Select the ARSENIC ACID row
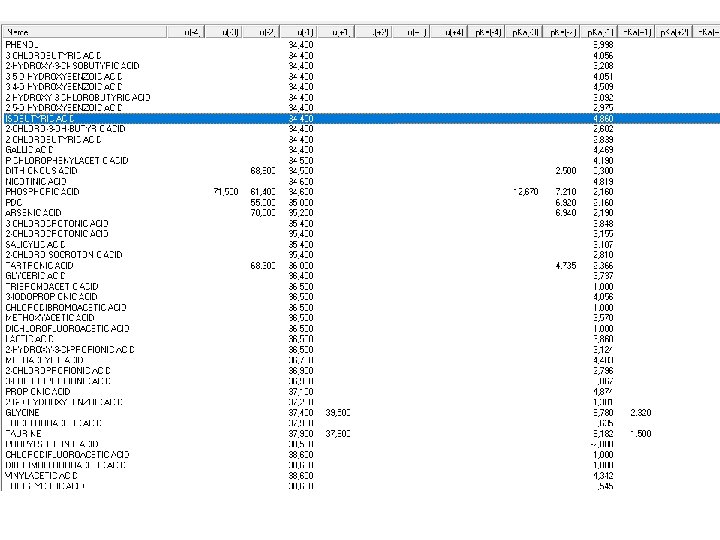The image size is (720, 540). [362, 213]
